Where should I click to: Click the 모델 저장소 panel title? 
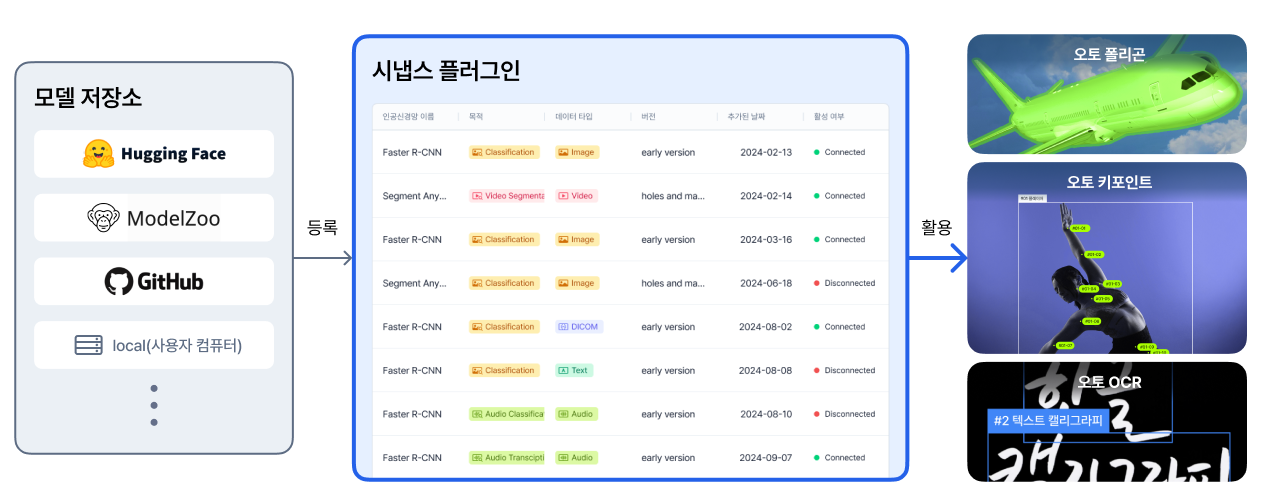pyautogui.click(x=88, y=98)
